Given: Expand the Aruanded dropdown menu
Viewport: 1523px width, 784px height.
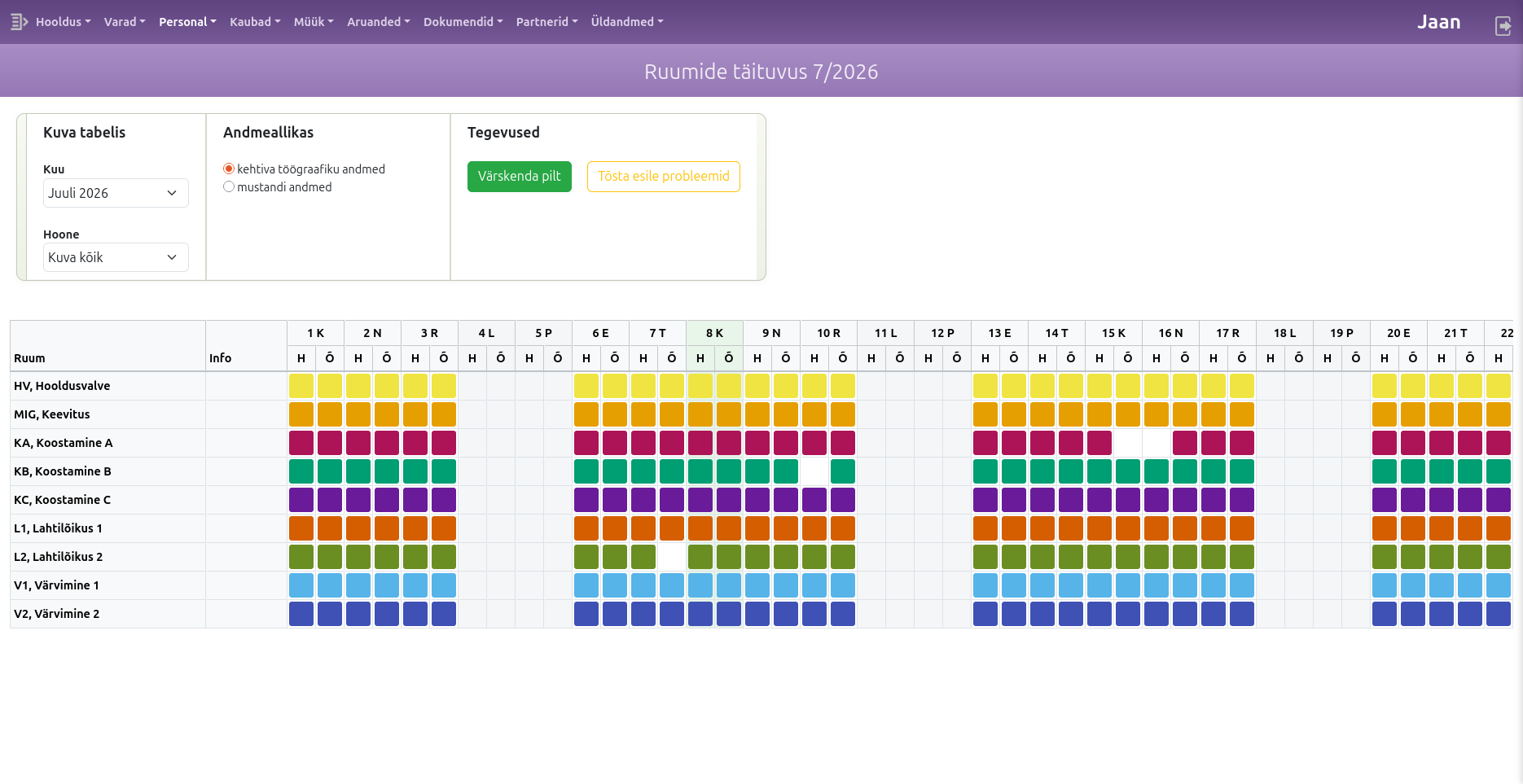Looking at the screenshot, I should (379, 22).
